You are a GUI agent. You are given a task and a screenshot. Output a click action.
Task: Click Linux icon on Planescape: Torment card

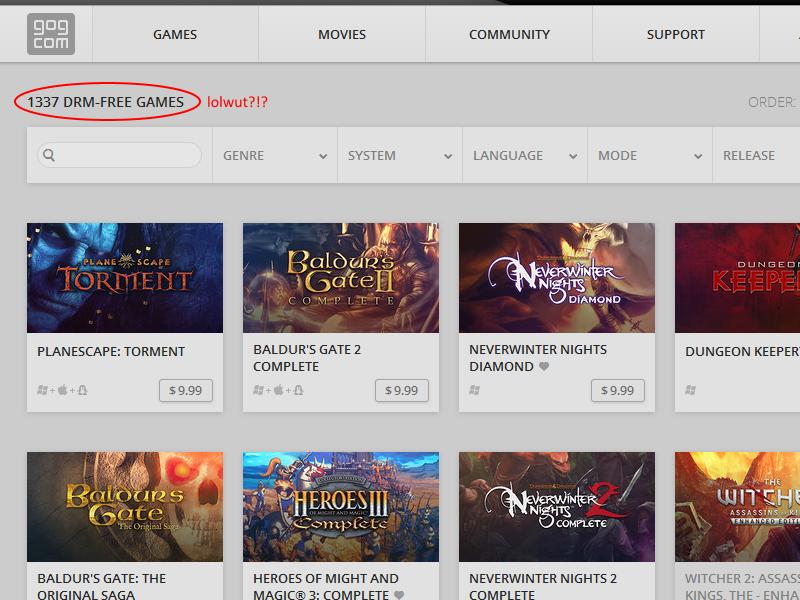pyautogui.click(x=82, y=390)
